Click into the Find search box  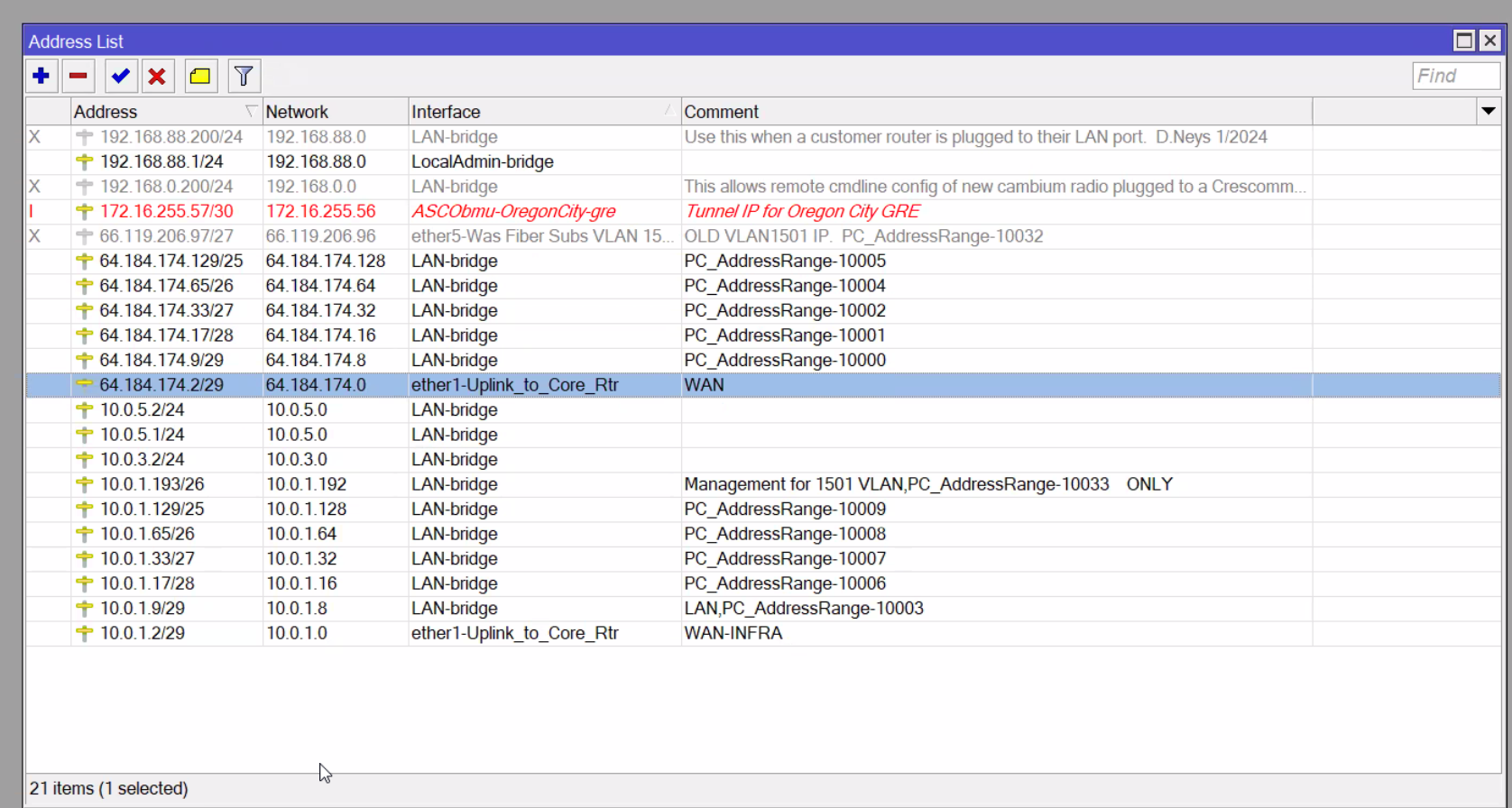1455,77
